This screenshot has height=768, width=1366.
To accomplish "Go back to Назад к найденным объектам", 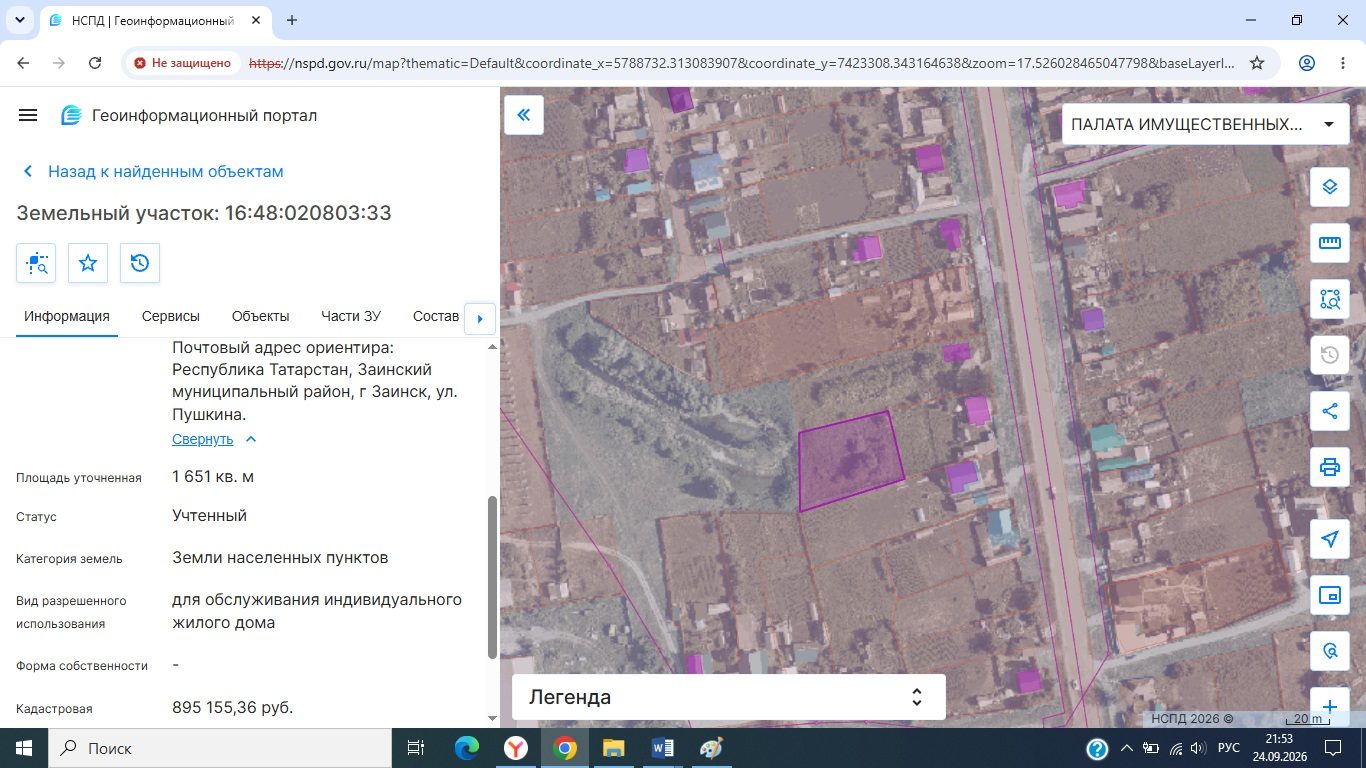I will tap(154, 171).
